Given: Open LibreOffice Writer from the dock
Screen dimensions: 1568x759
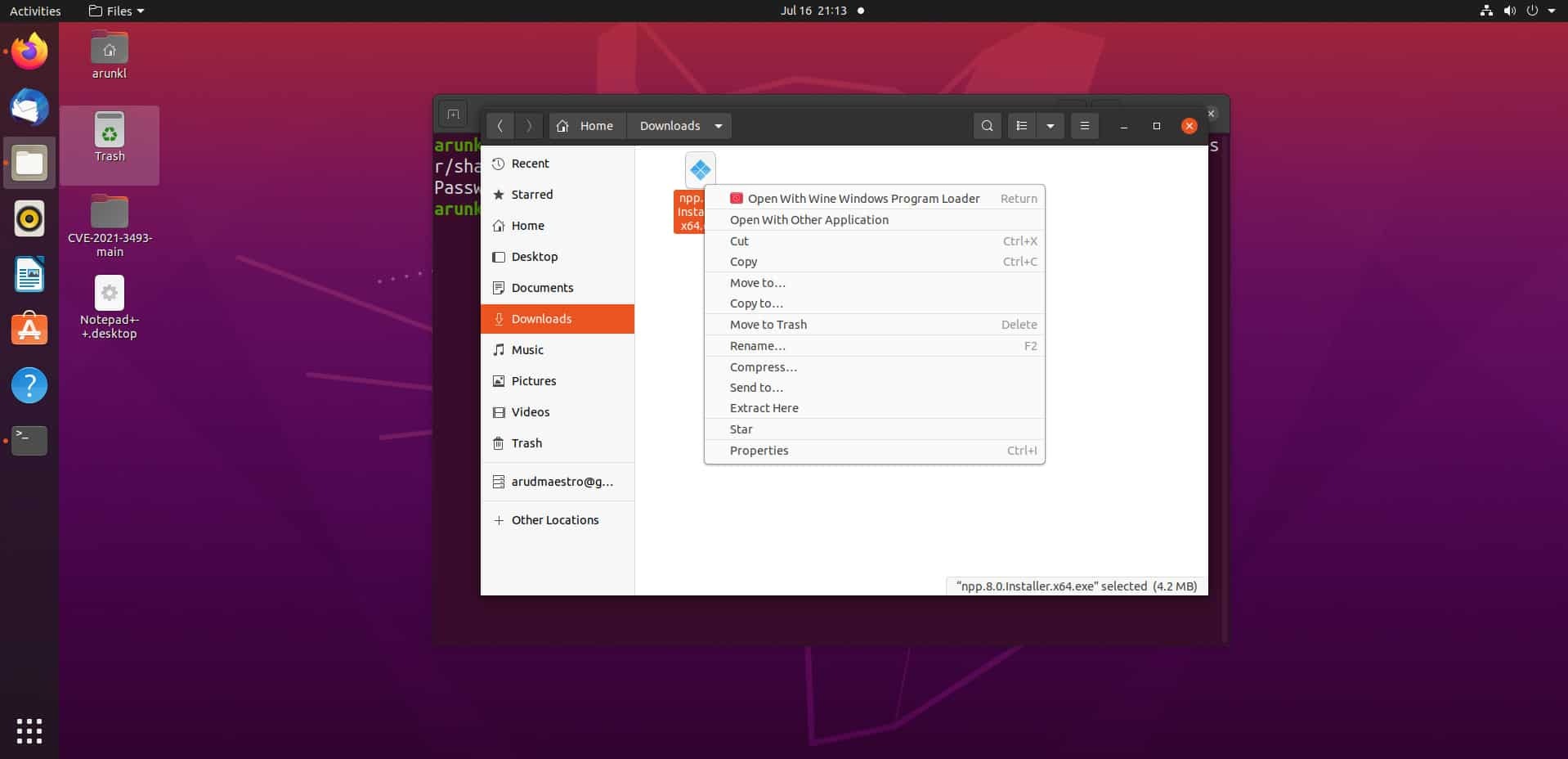Looking at the screenshot, I should tap(29, 274).
